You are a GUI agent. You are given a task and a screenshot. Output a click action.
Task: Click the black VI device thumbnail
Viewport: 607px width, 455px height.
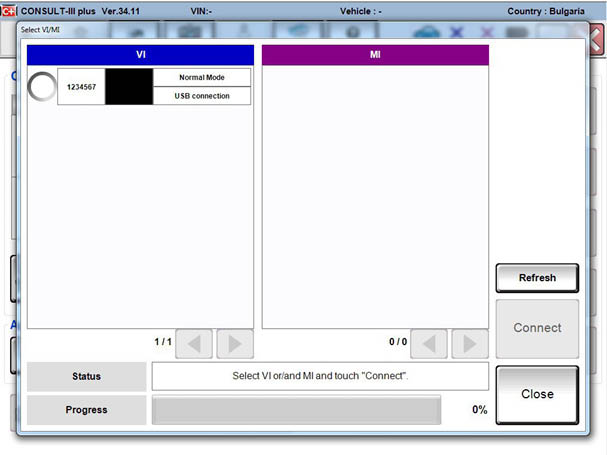point(129,87)
